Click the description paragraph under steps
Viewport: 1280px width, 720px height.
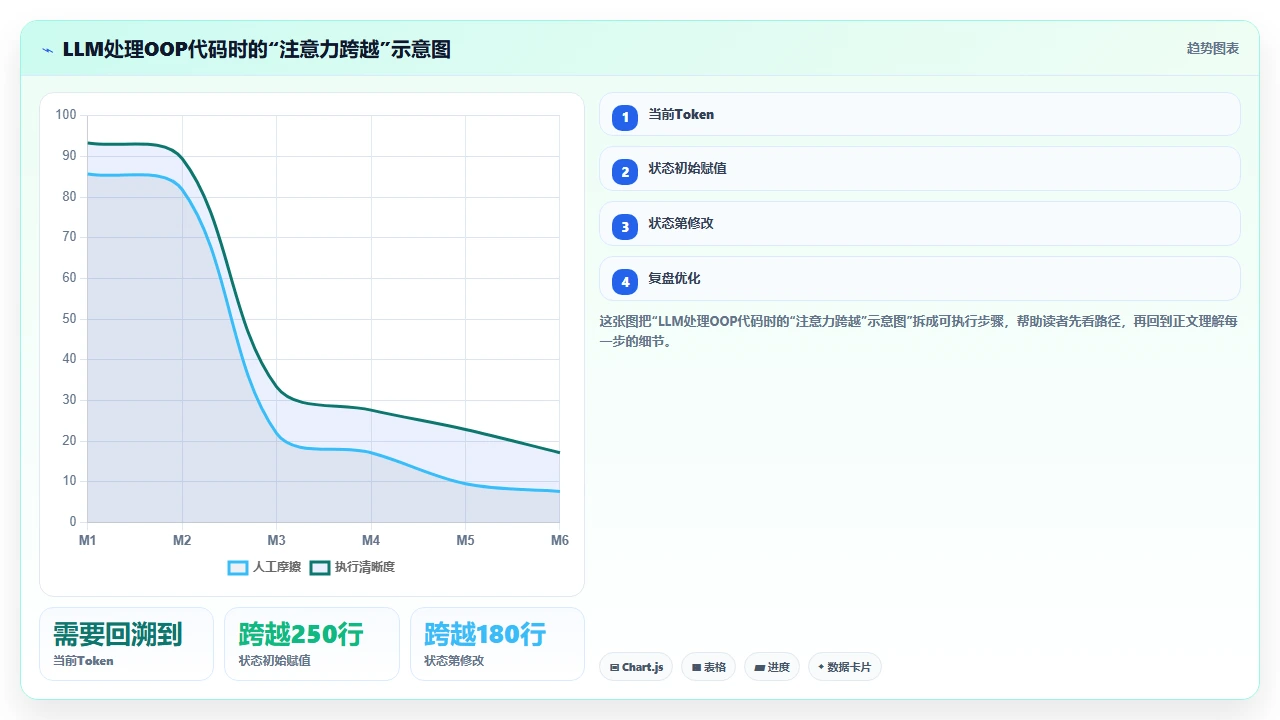(x=919, y=331)
